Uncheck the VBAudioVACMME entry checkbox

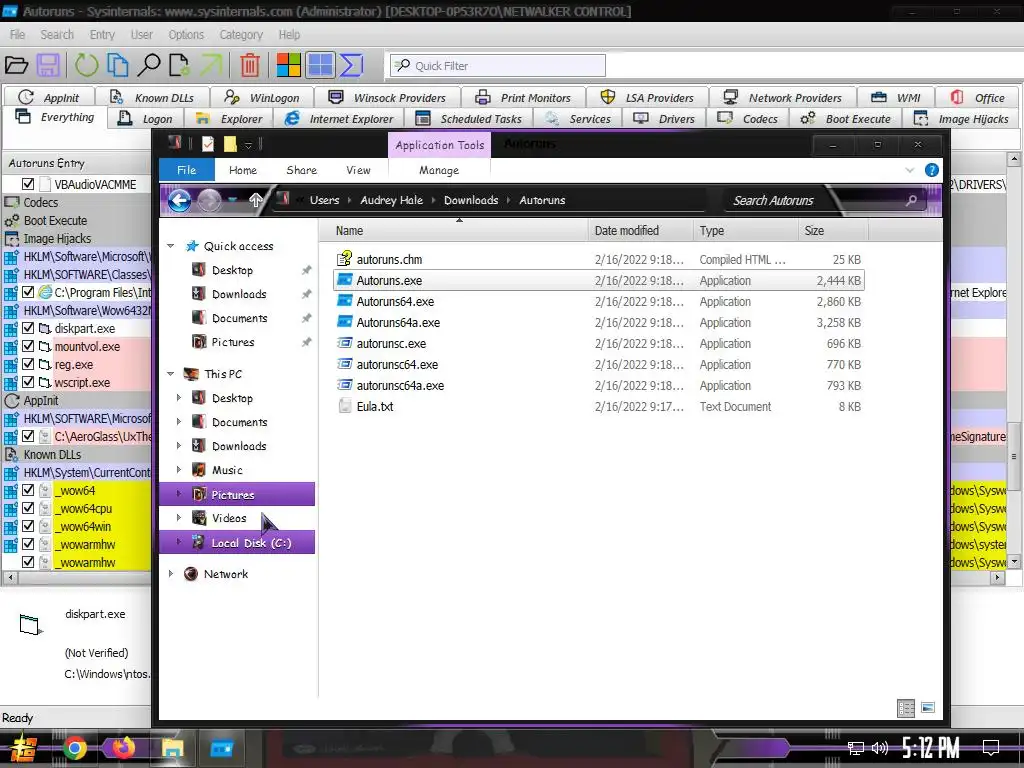point(28,184)
